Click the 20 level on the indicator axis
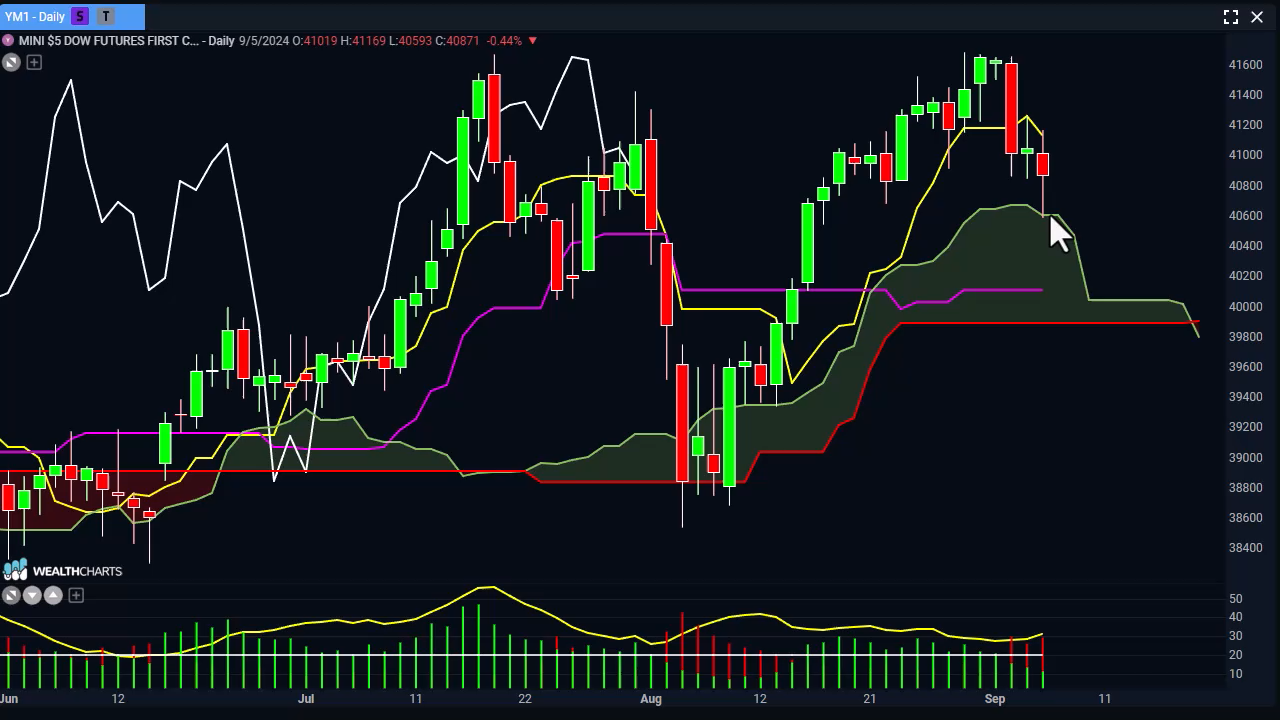Screen dimensions: 1280x720 point(1236,655)
